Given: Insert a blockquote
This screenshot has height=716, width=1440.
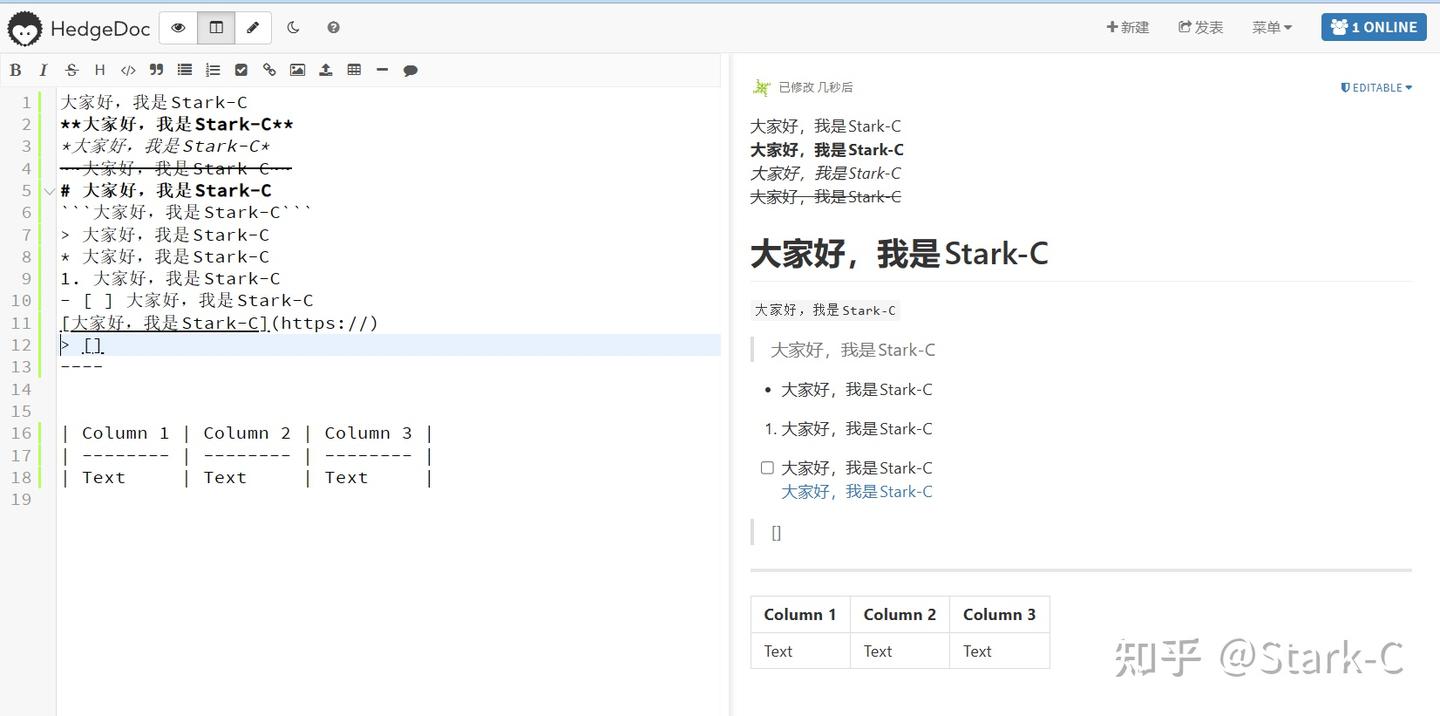Looking at the screenshot, I should [155, 69].
